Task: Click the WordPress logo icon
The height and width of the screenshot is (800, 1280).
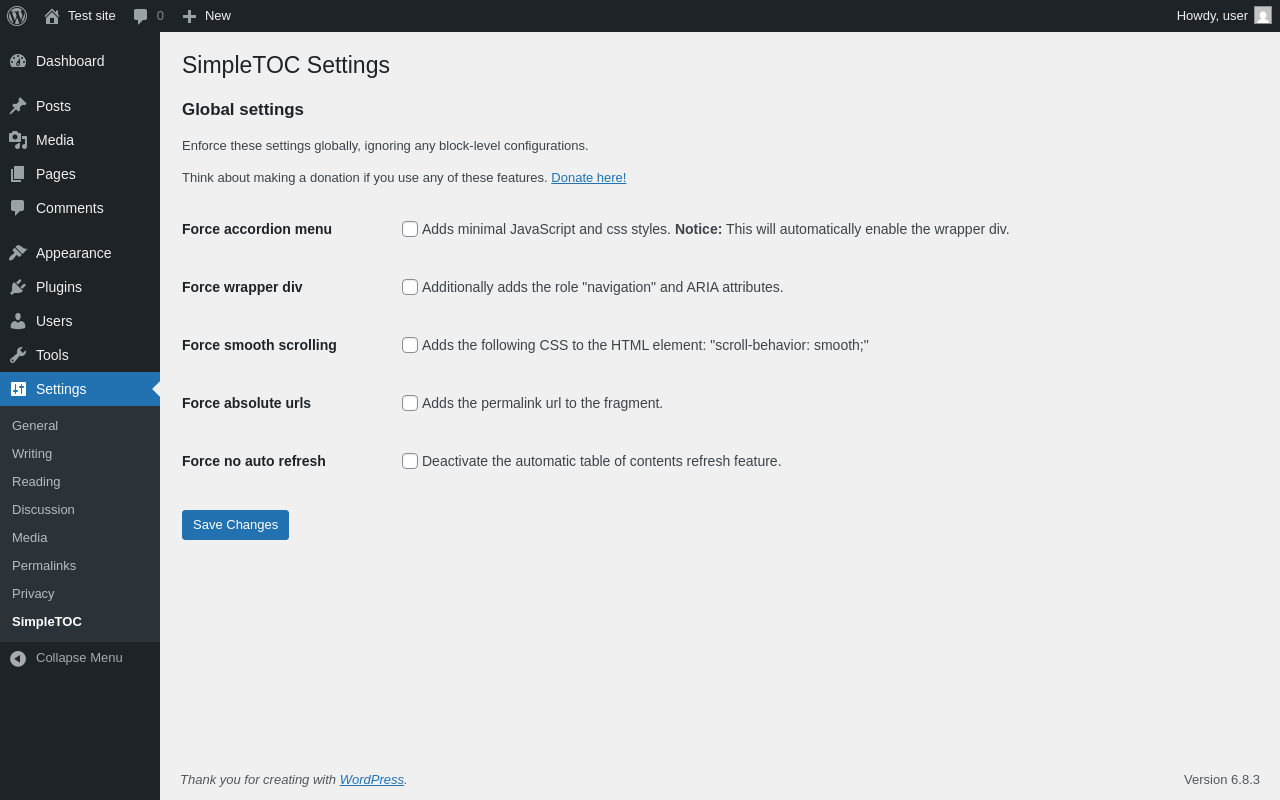Action: tap(17, 16)
